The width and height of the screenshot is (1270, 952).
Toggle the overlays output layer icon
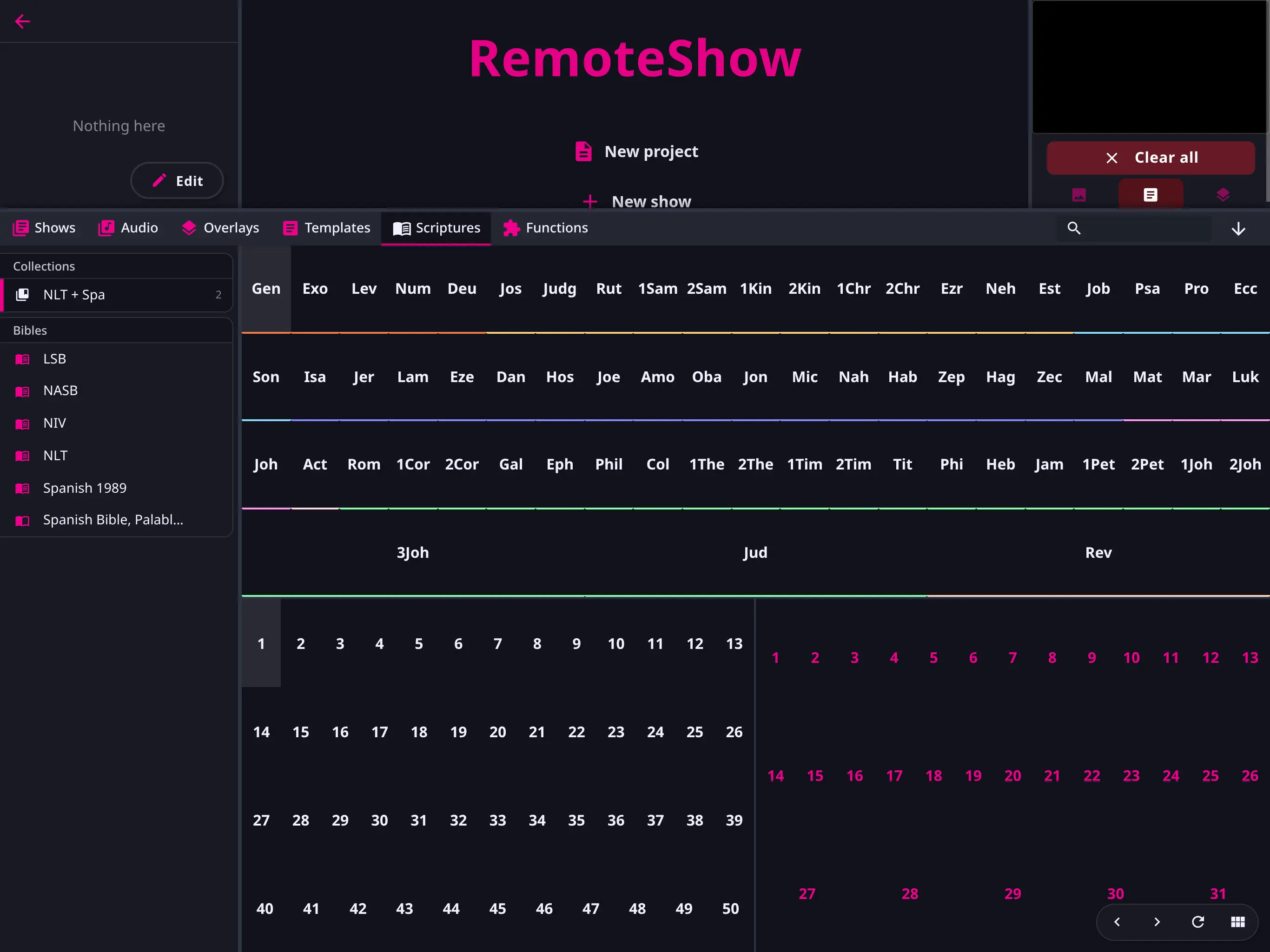[x=1223, y=194]
